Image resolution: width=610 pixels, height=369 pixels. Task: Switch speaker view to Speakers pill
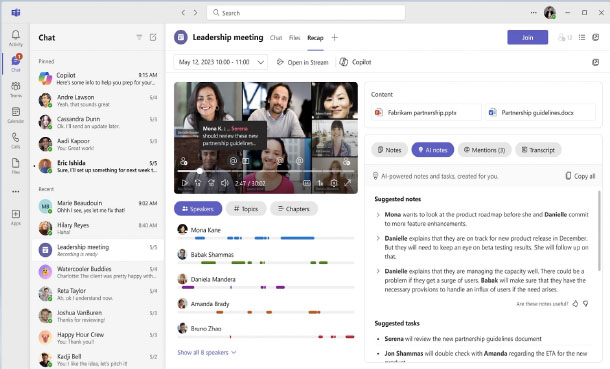(198, 209)
